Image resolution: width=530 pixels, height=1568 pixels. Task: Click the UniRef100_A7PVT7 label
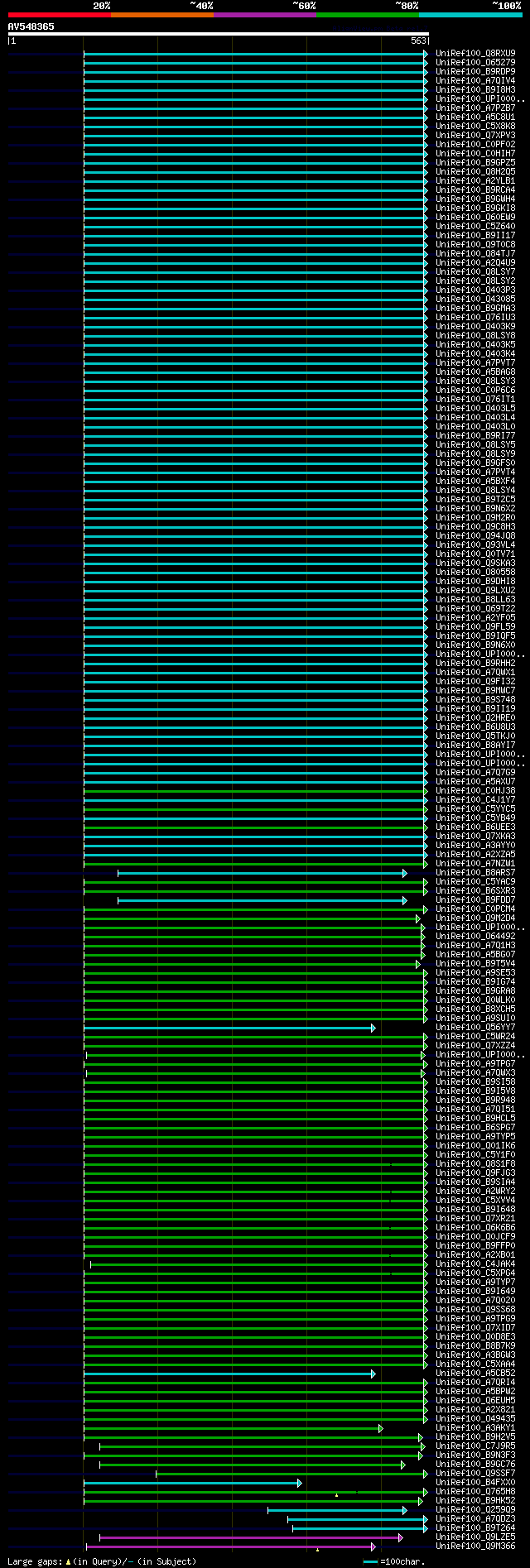475,362
